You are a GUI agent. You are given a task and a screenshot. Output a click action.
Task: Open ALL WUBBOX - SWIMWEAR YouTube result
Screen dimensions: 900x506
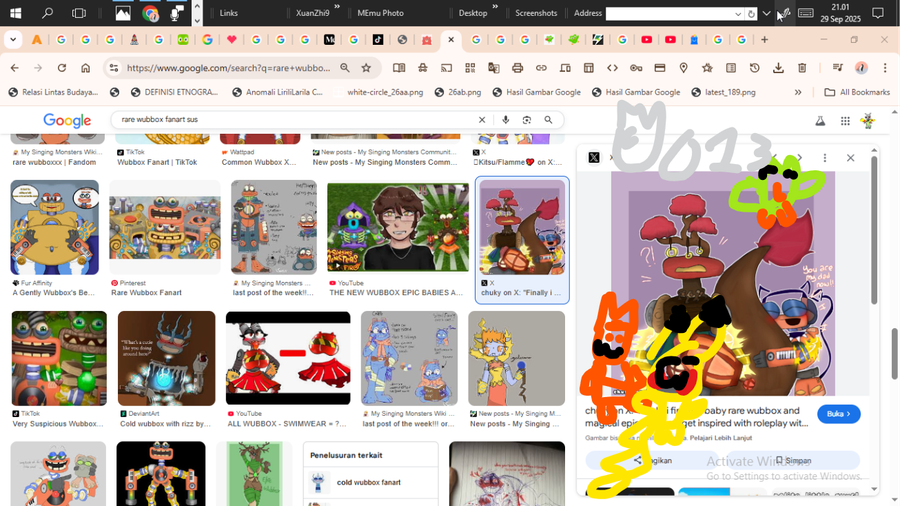pos(288,359)
